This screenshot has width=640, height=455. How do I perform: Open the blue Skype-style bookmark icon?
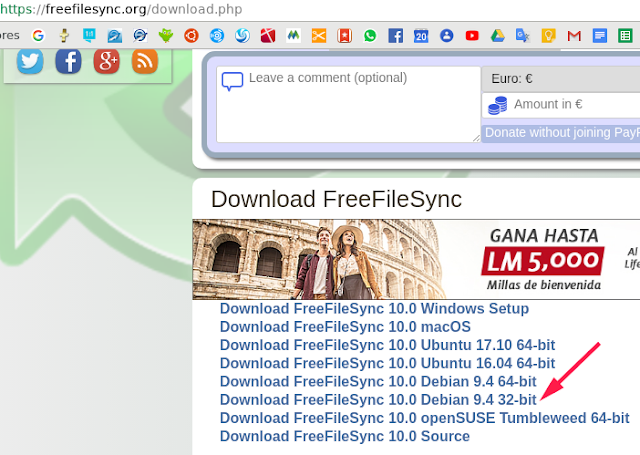coord(115,36)
